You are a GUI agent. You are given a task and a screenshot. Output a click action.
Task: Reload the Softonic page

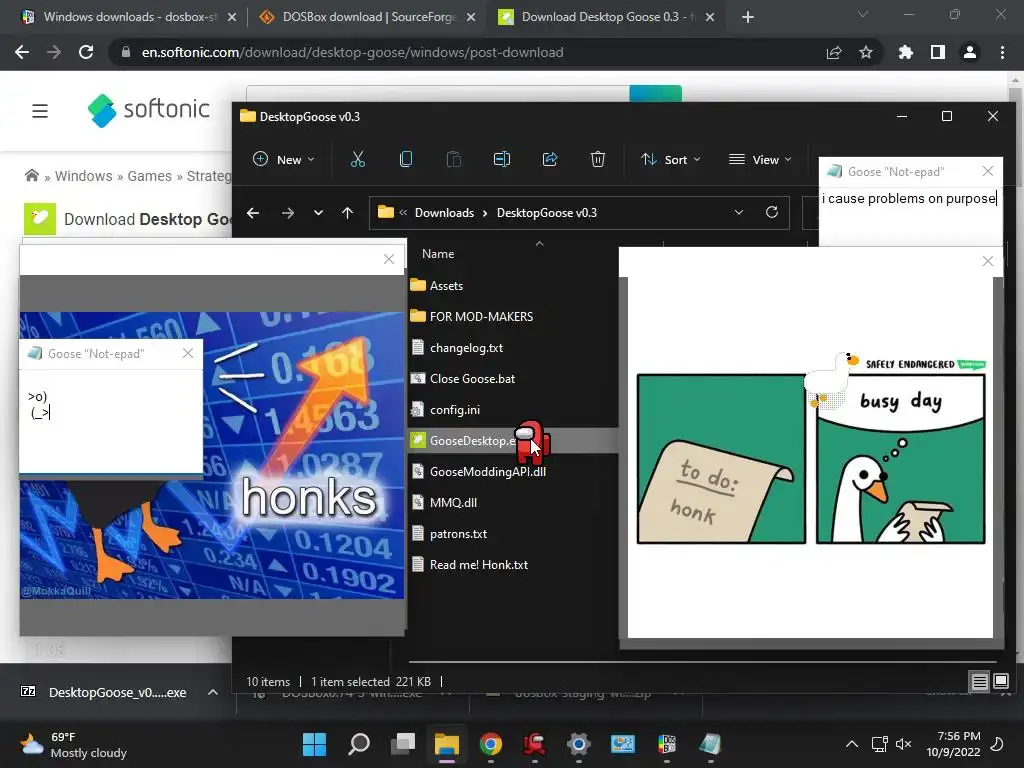[x=86, y=52]
